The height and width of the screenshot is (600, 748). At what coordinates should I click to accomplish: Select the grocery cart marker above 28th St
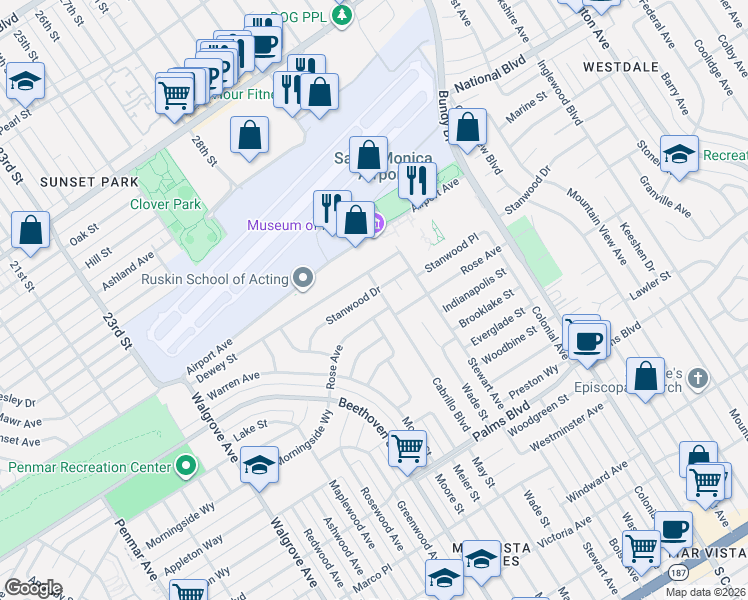tap(175, 94)
